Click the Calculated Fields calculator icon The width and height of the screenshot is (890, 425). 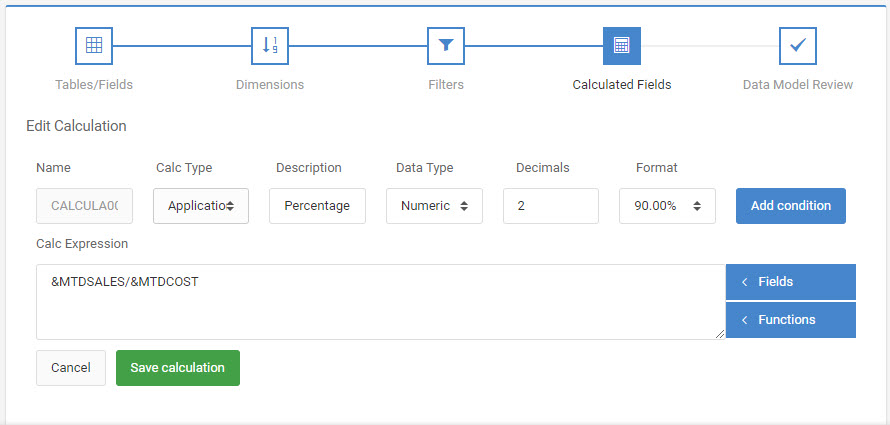[x=622, y=45]
